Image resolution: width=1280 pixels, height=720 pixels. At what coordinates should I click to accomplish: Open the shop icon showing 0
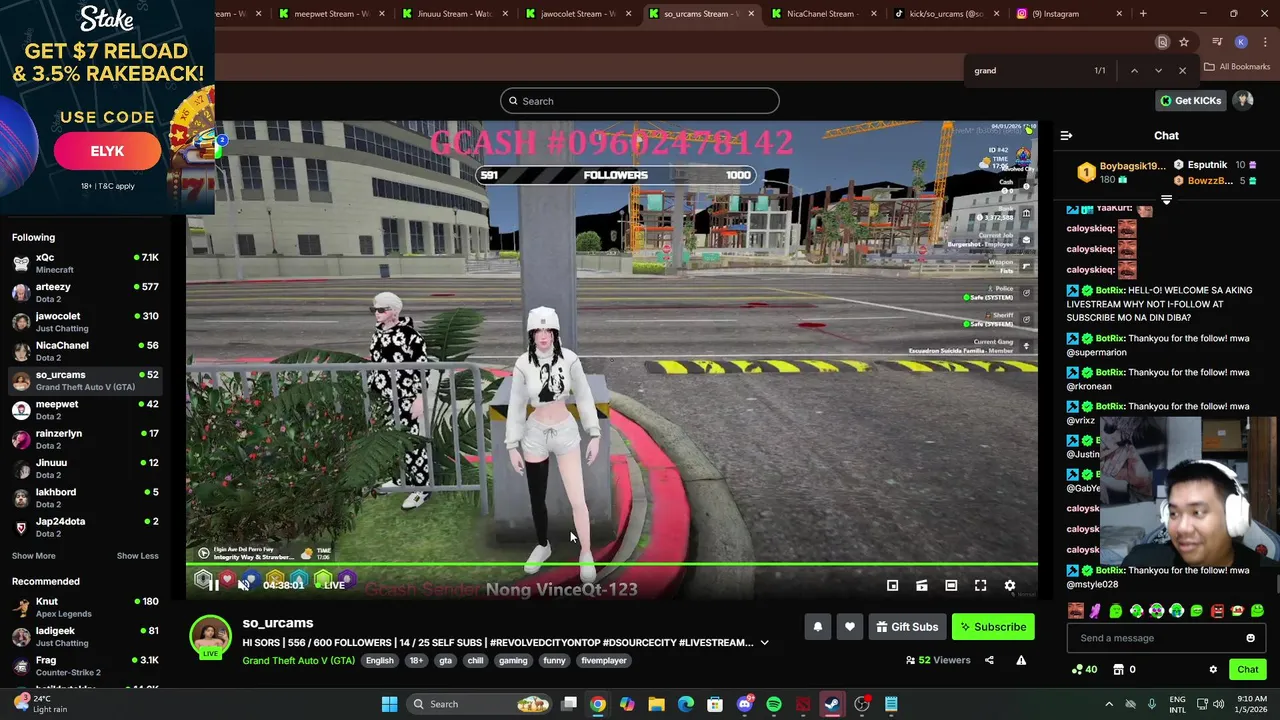pos(1124,670)
